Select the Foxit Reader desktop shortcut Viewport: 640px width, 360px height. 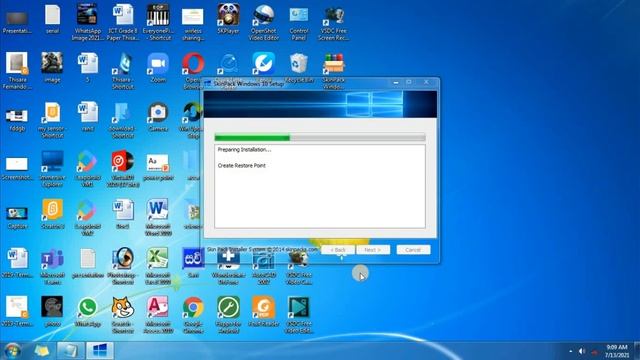[x=264, y=312]
